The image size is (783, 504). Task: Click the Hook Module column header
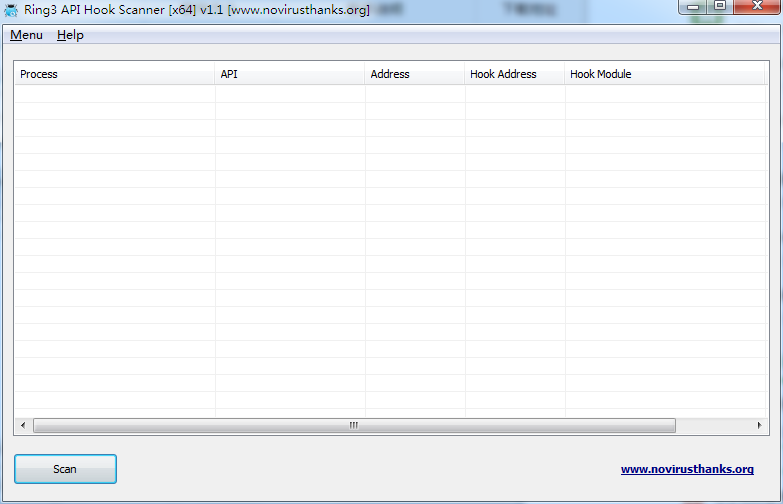tap(665, 74)
